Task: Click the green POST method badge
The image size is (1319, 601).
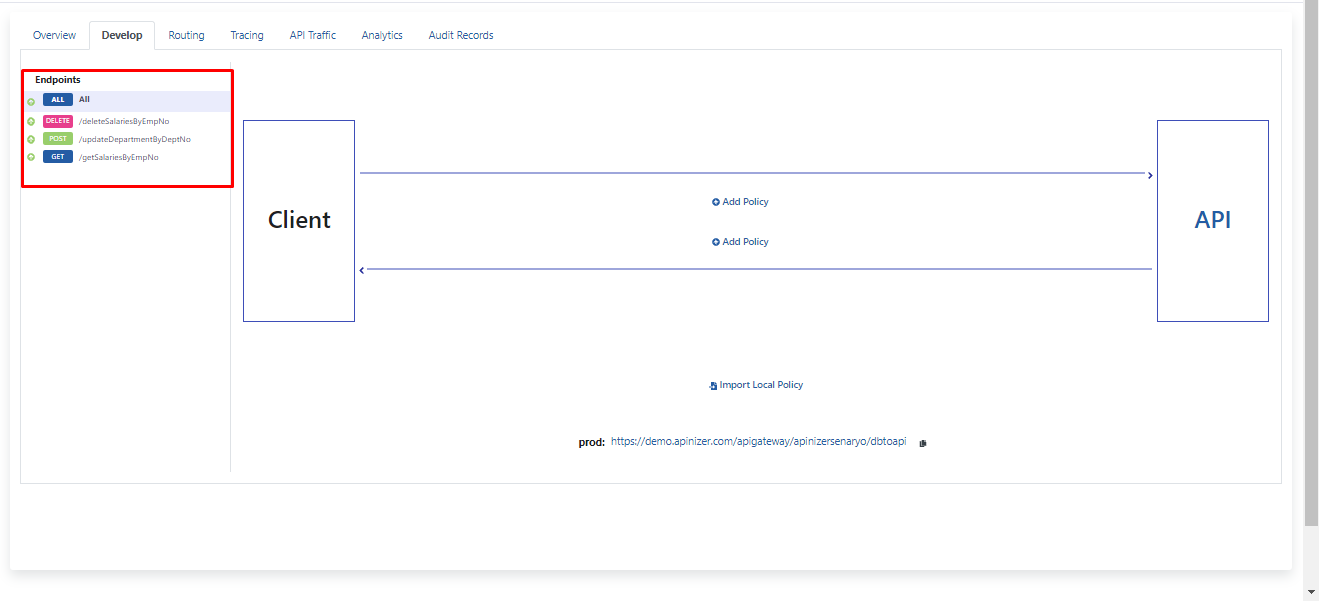Action: (58, 139)
